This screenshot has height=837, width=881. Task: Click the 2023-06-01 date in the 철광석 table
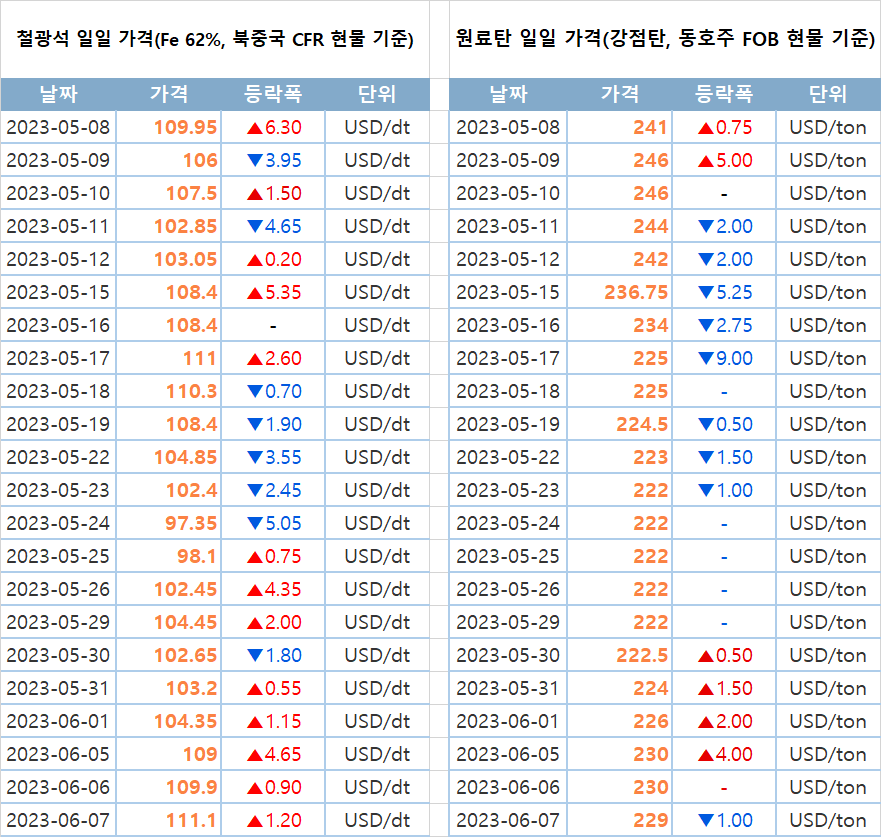coord(58,721)
